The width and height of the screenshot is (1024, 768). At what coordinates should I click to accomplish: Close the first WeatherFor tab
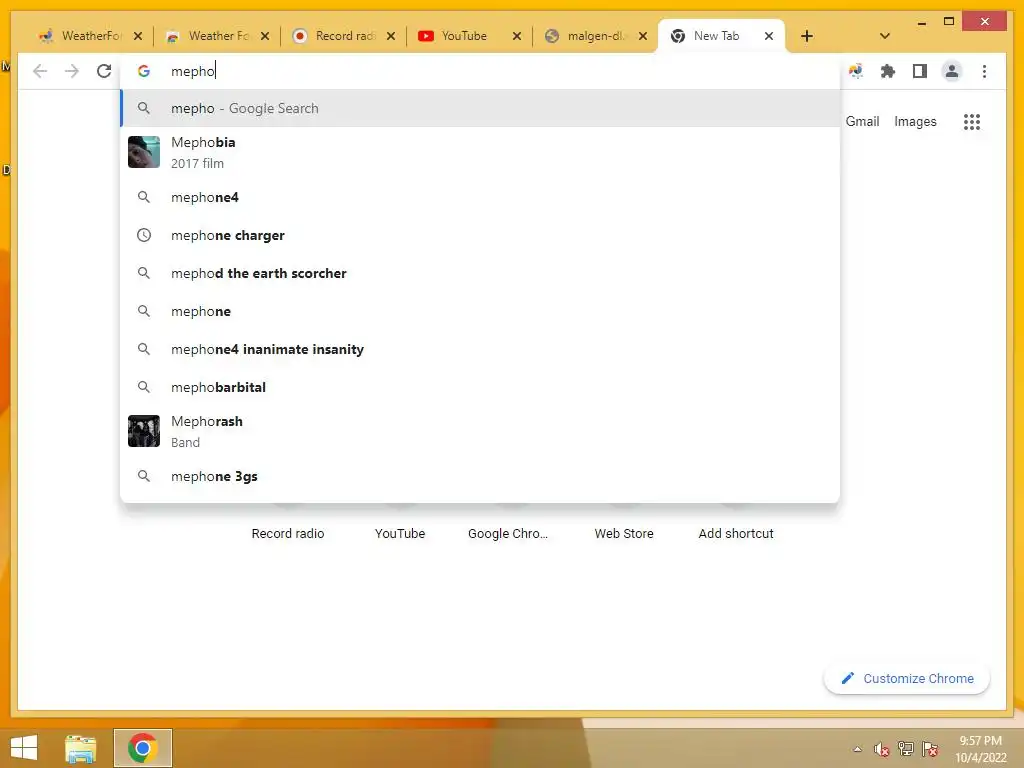(x=138, y=36)
